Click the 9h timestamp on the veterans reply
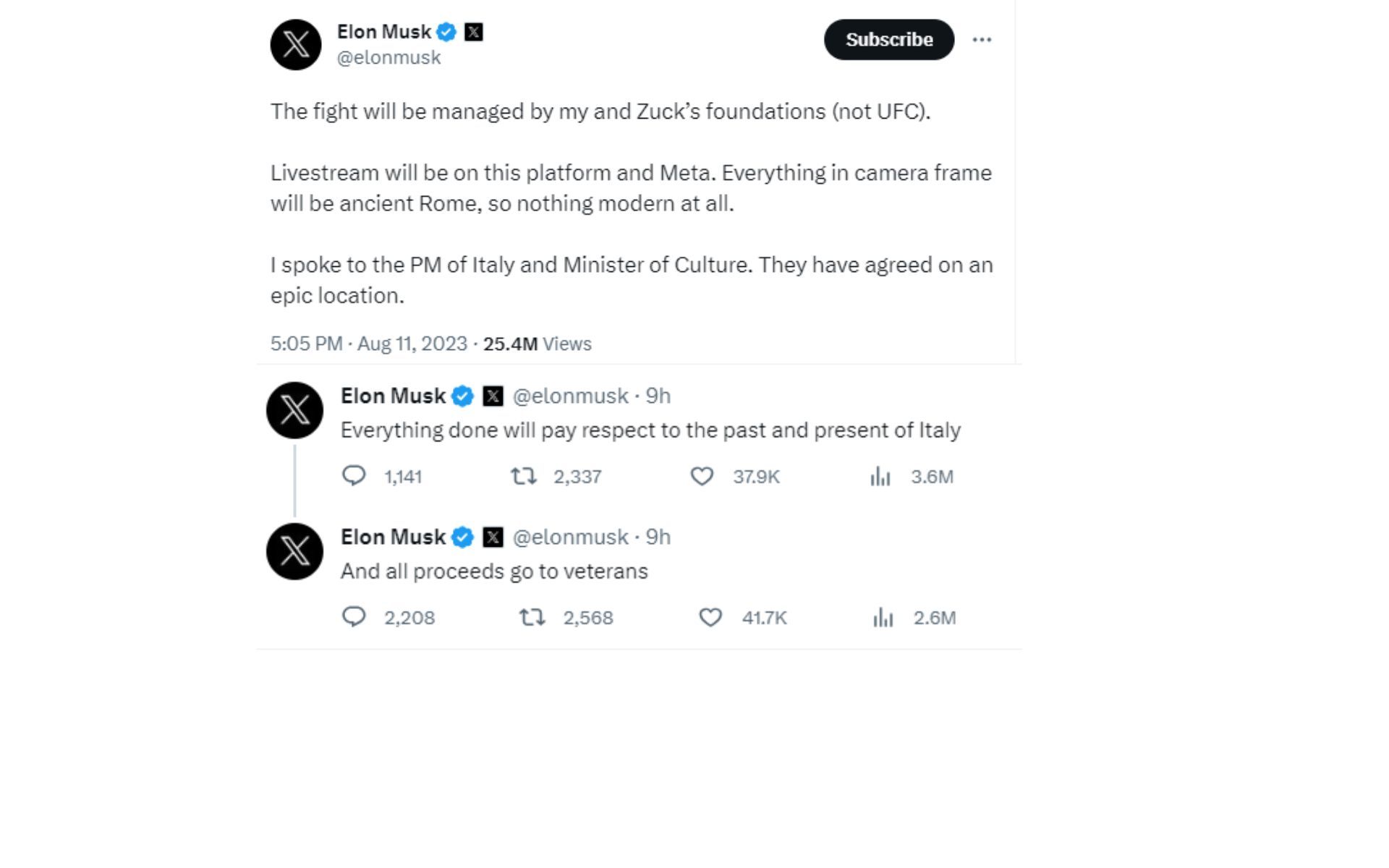Screen dimensions: 1389x868 pyautogui.click(x=658, y=537)
